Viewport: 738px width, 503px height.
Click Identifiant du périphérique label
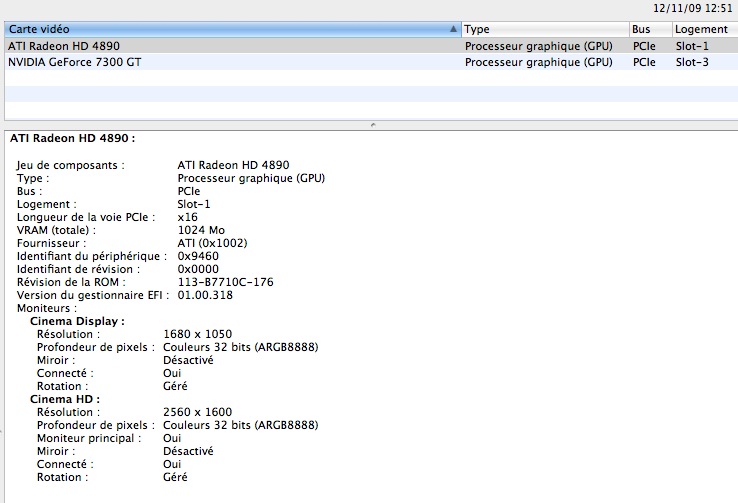click(x=92, y=256)
